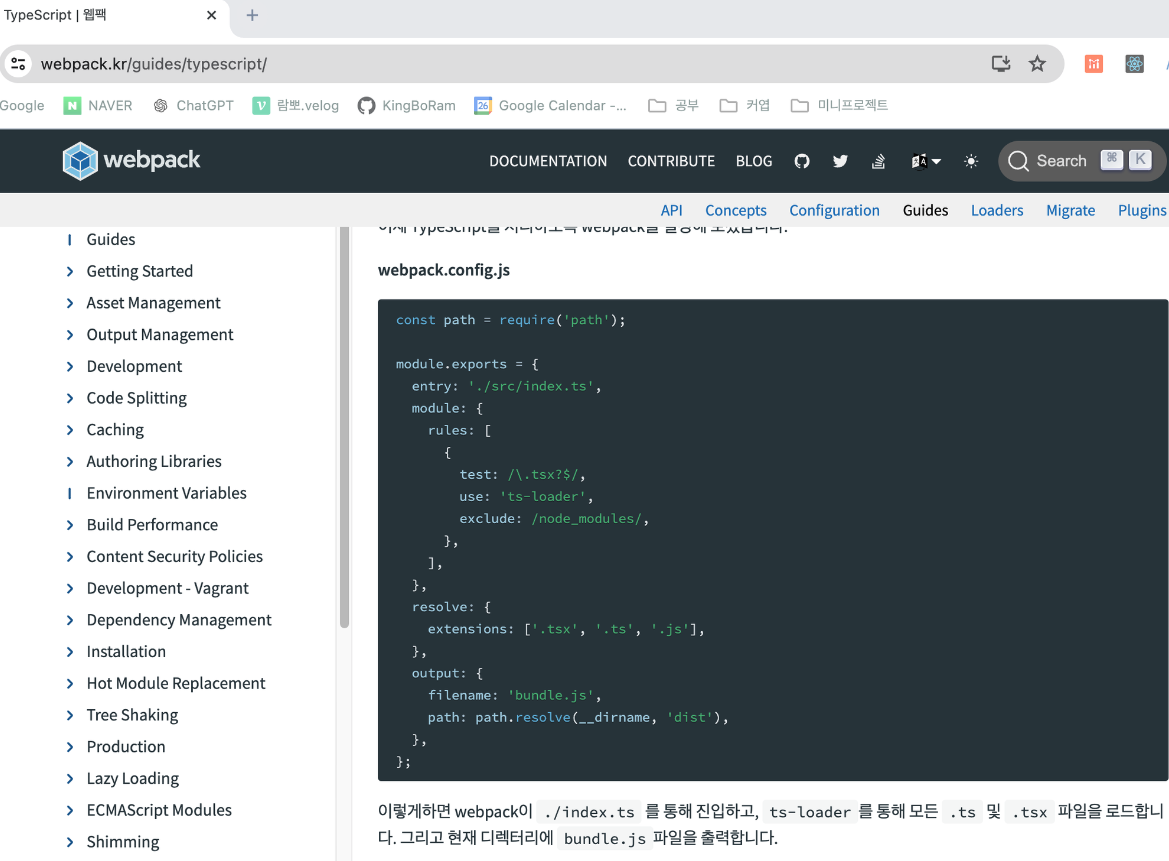Open the CONTRIBUTE menu item
1169x861 pixels.
[x=671, y=161]
